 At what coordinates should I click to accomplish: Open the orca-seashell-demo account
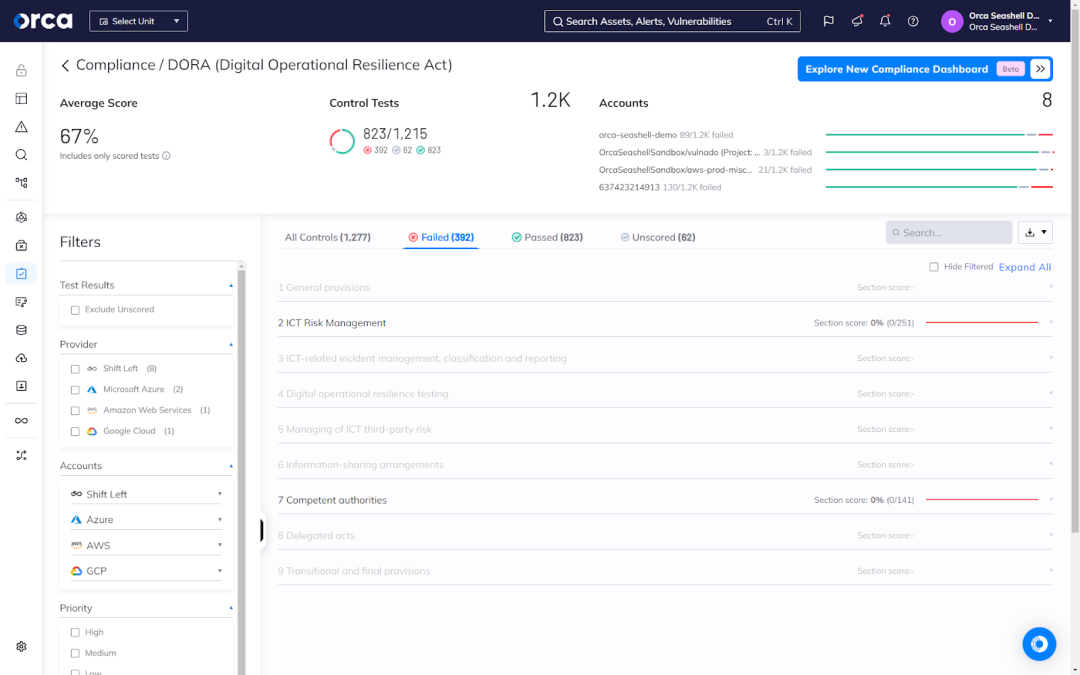click(x=637, y=135)
